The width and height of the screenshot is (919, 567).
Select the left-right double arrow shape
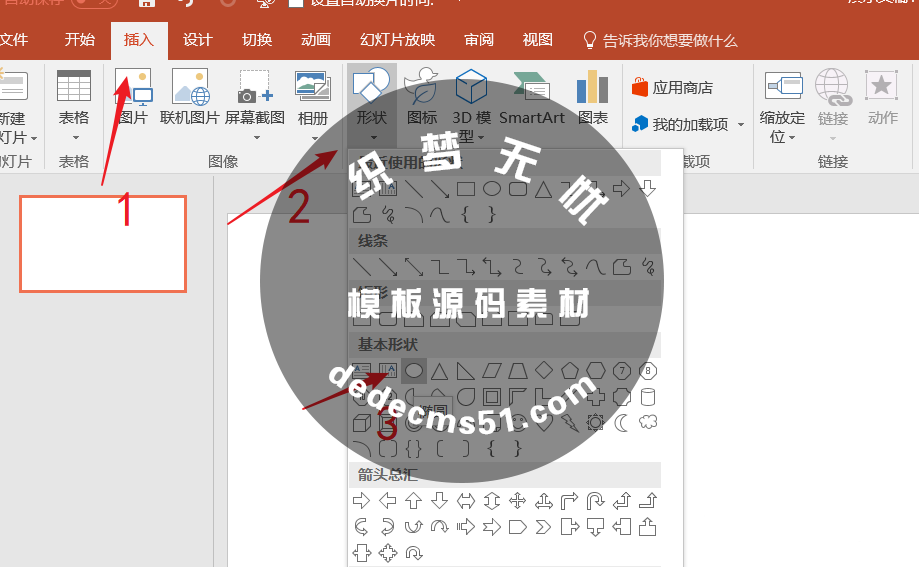pyautogui.click(x=465, y=501)
